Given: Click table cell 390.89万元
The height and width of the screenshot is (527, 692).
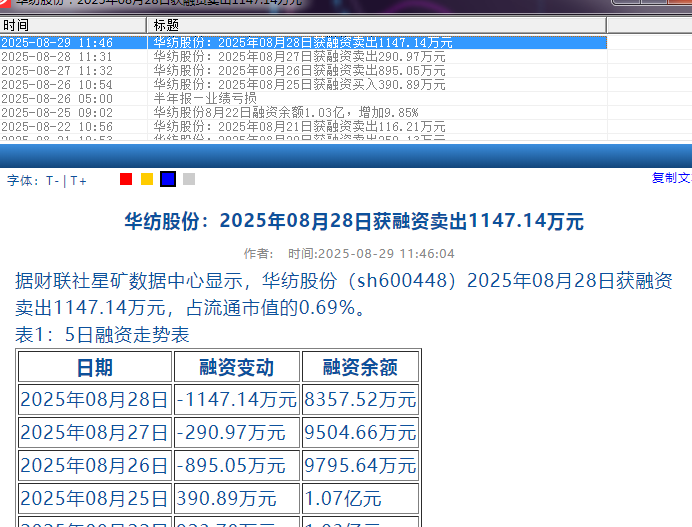Looking at the screenshot, I should pyautogui.click(x=237, y=498).
